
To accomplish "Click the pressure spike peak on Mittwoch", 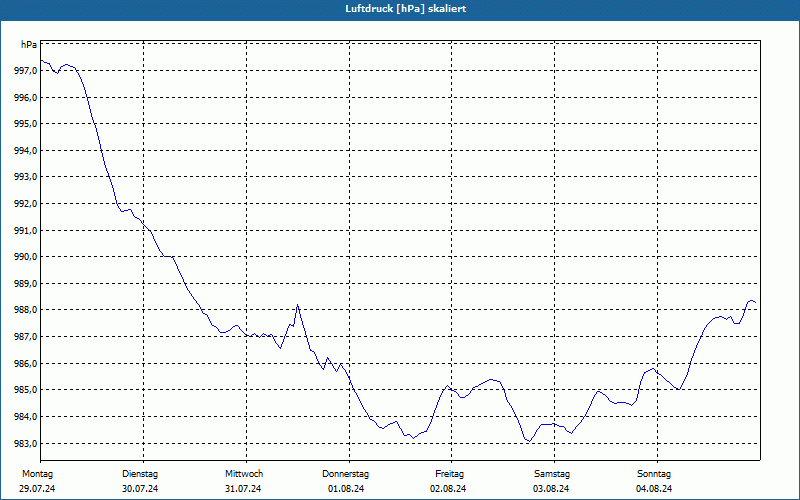I will 297,305.
